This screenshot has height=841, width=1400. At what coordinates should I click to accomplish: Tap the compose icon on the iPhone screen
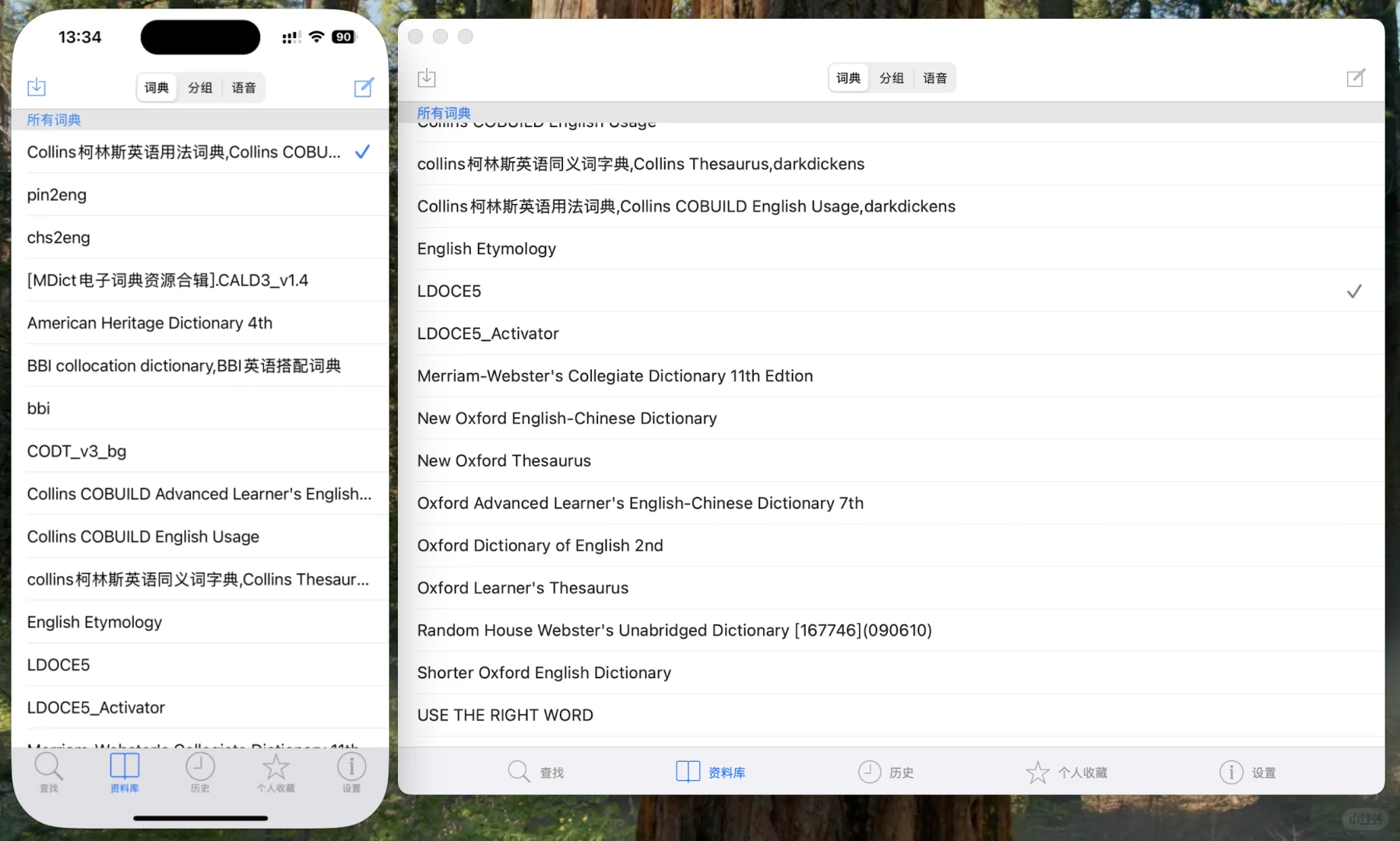[364, 87]
